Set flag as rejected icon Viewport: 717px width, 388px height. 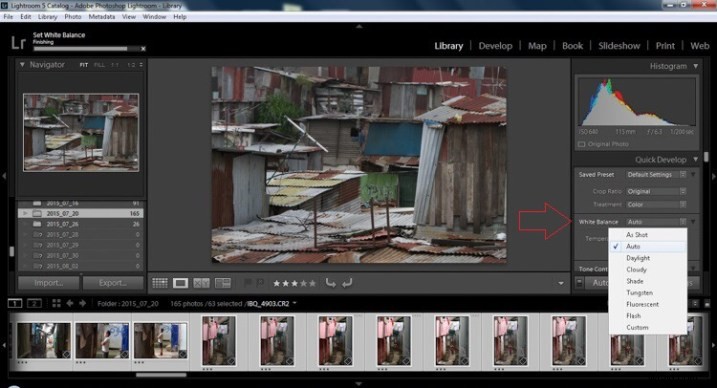(x=260, y=283)
